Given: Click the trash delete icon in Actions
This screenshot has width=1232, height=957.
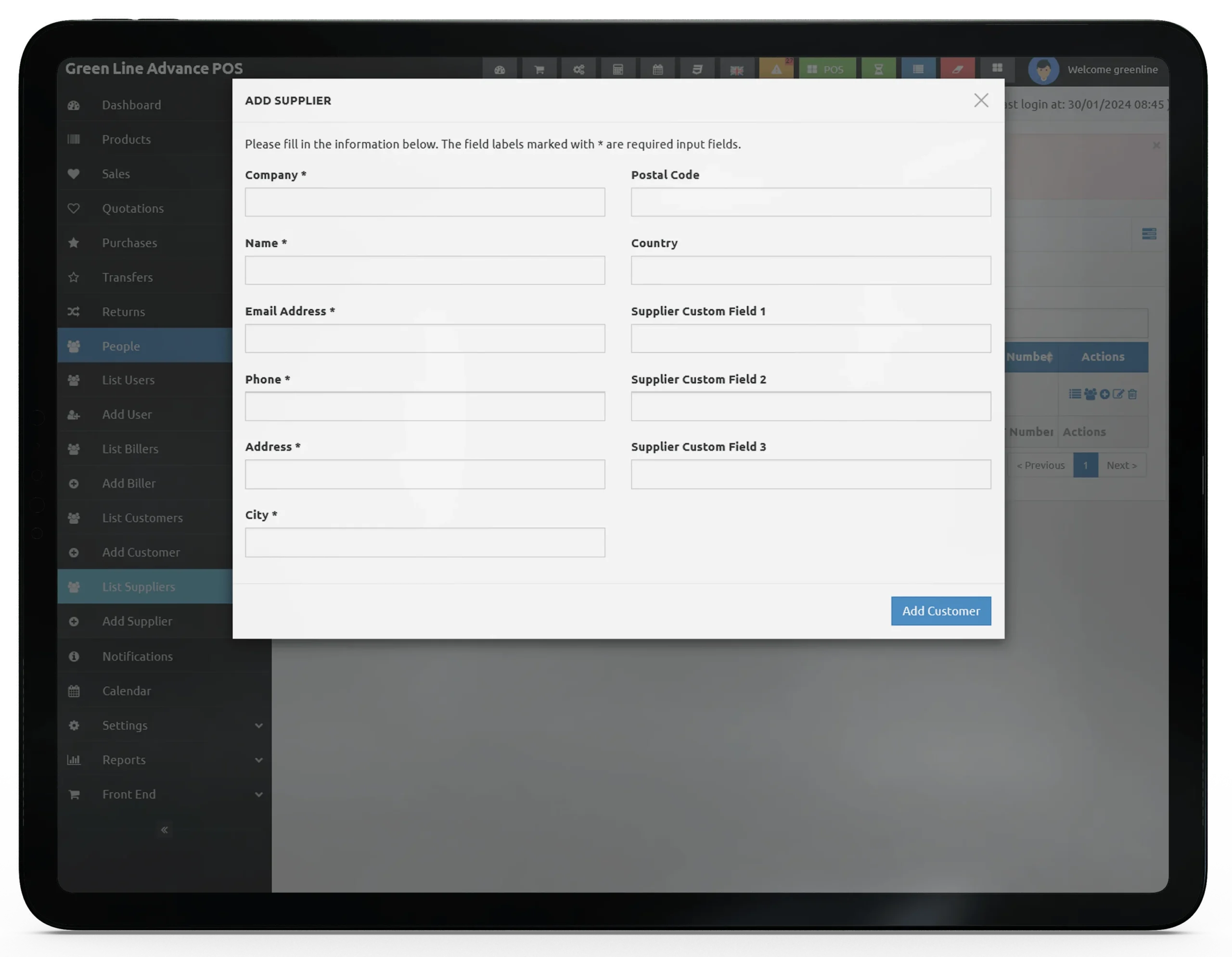Looking at the screenshot, I should pyautogui.click(x=1132, y=394).
